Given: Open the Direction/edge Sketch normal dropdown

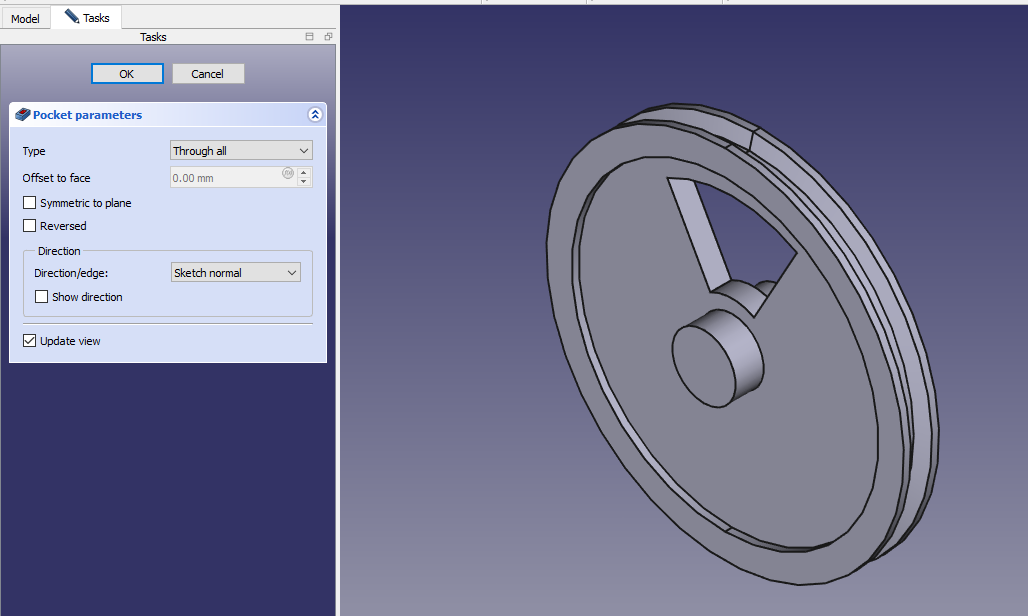Looking at the screenshot, I should tap(235, 273).
